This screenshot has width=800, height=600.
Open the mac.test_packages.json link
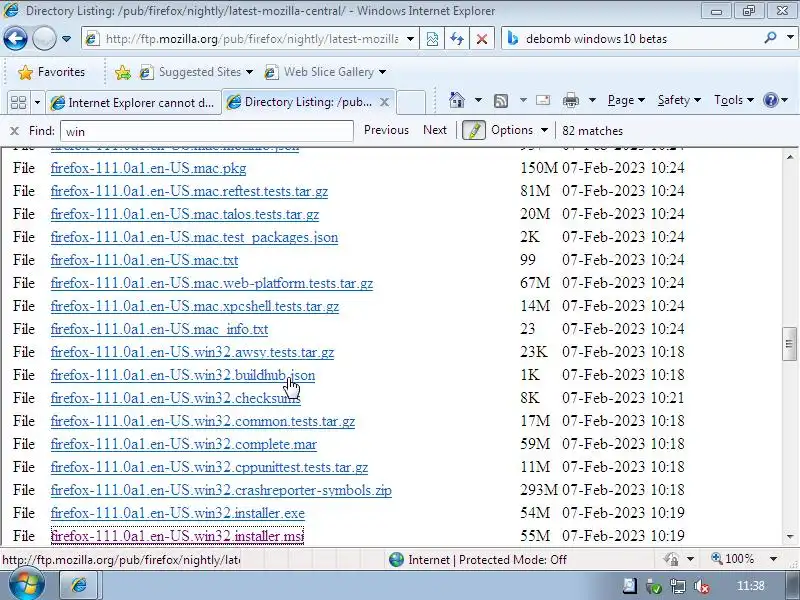(194, 237)
